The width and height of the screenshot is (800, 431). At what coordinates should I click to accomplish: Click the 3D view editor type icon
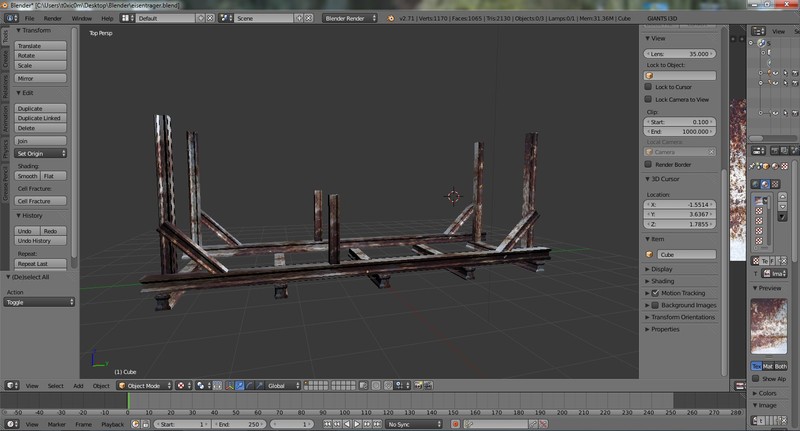pos(9,385)
